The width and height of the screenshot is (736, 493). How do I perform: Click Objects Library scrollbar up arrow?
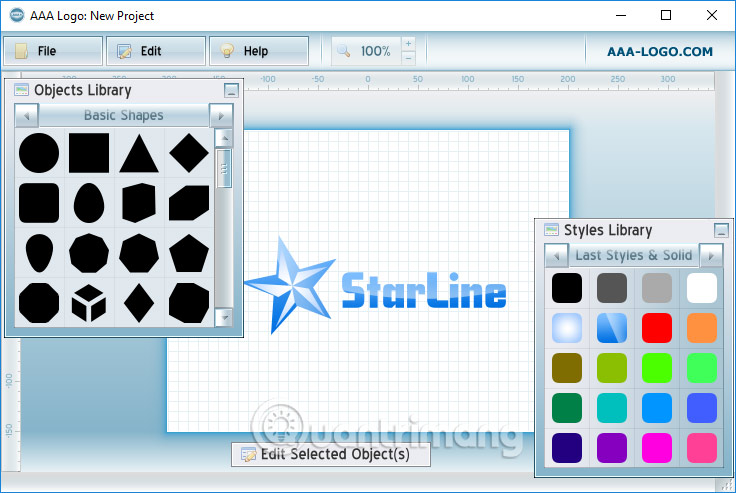(224, 138)
